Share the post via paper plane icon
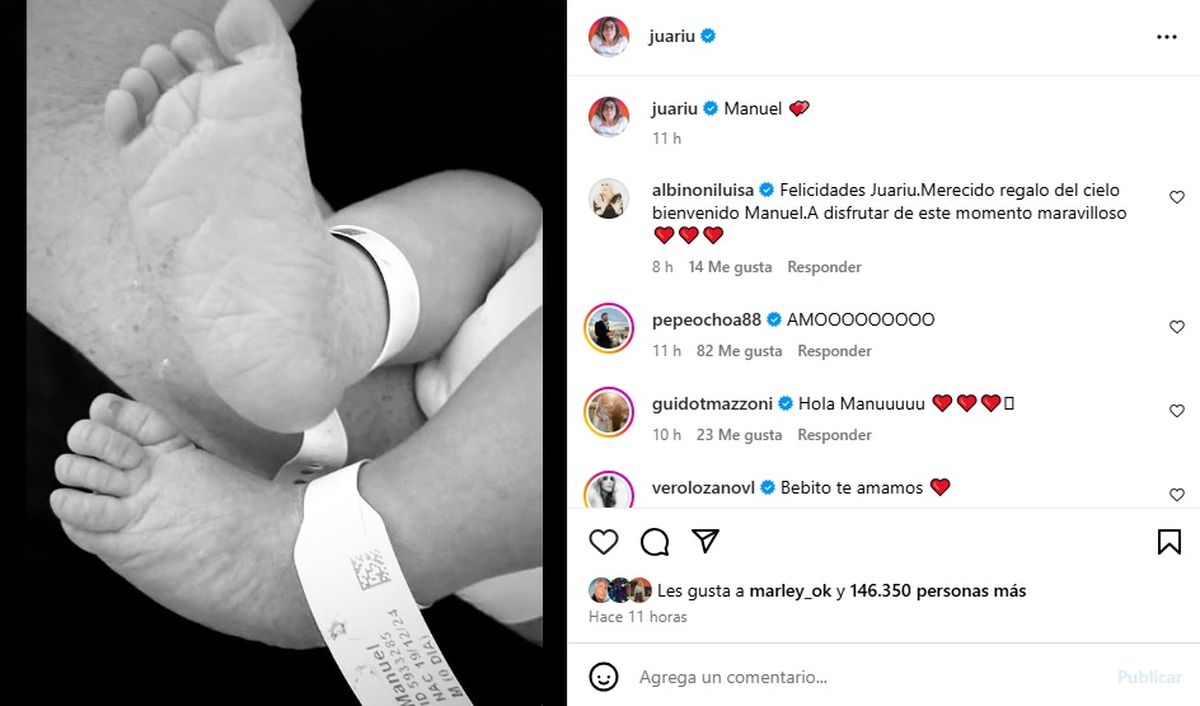Screen dimensions: 1200x706 pyautogui.click(x=706, y=541)
